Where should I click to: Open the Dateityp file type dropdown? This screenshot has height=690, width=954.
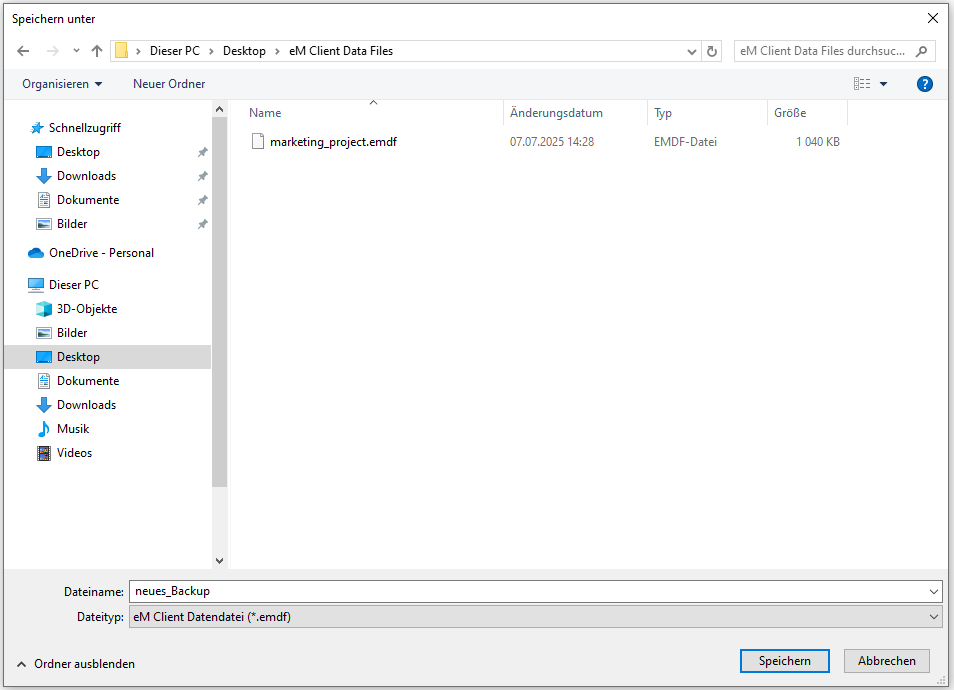(536, 617)
